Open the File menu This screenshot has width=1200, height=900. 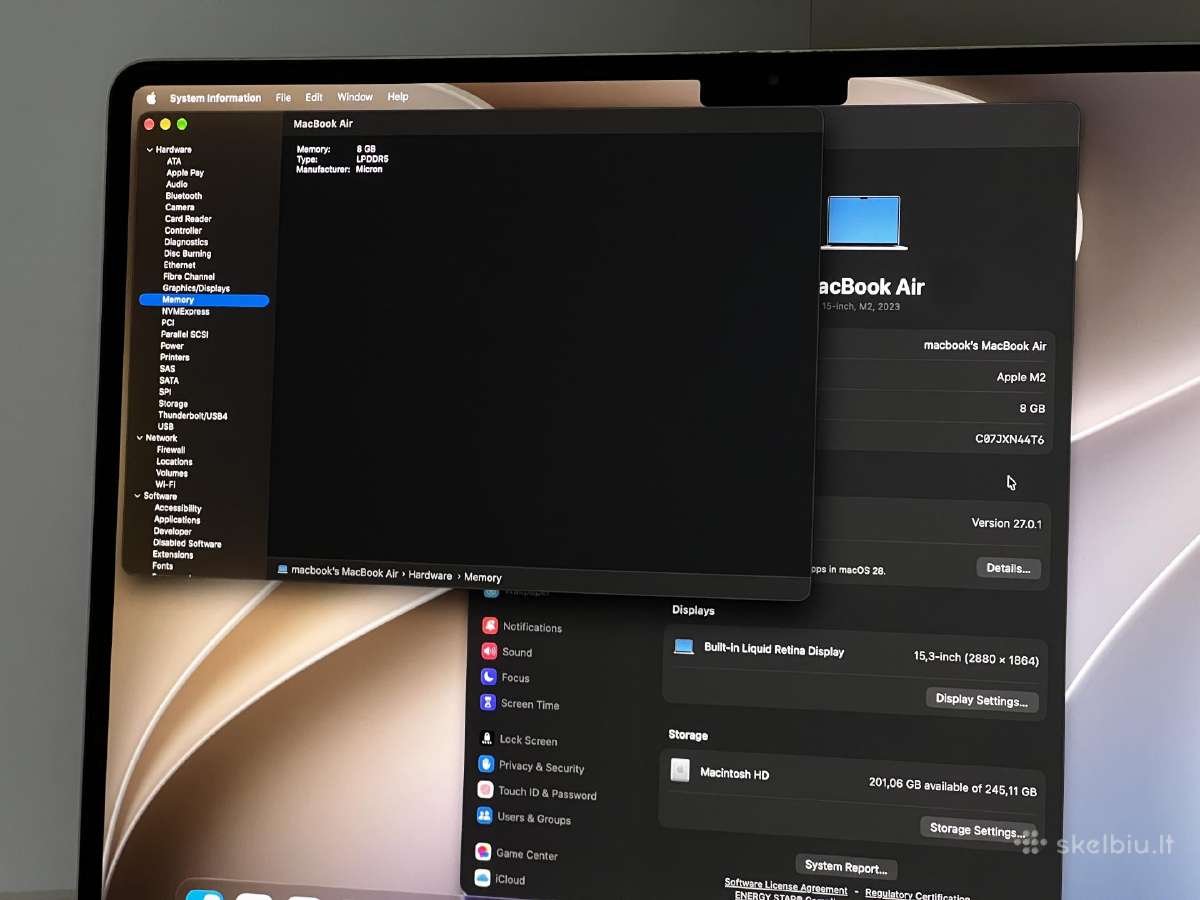[x=283, y=98]
